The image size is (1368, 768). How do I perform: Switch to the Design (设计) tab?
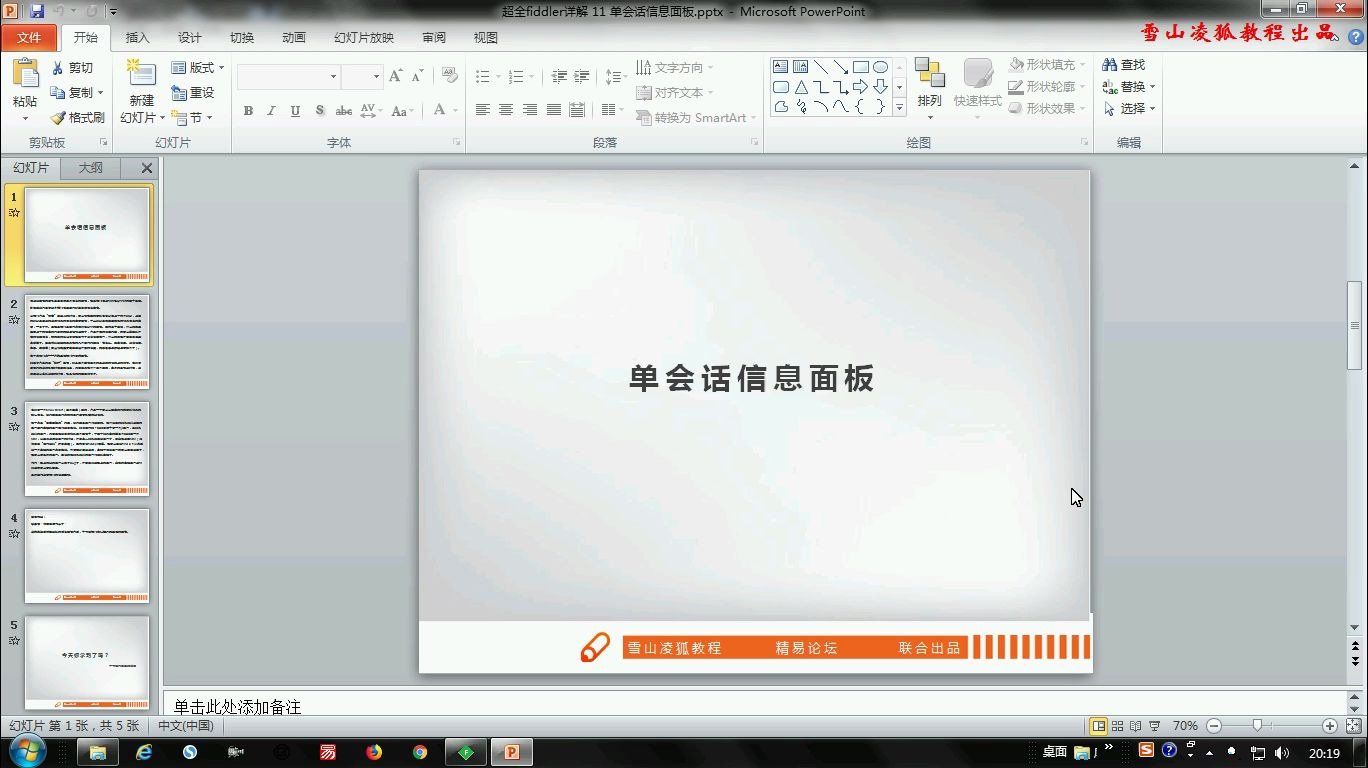tap(190, 38)
